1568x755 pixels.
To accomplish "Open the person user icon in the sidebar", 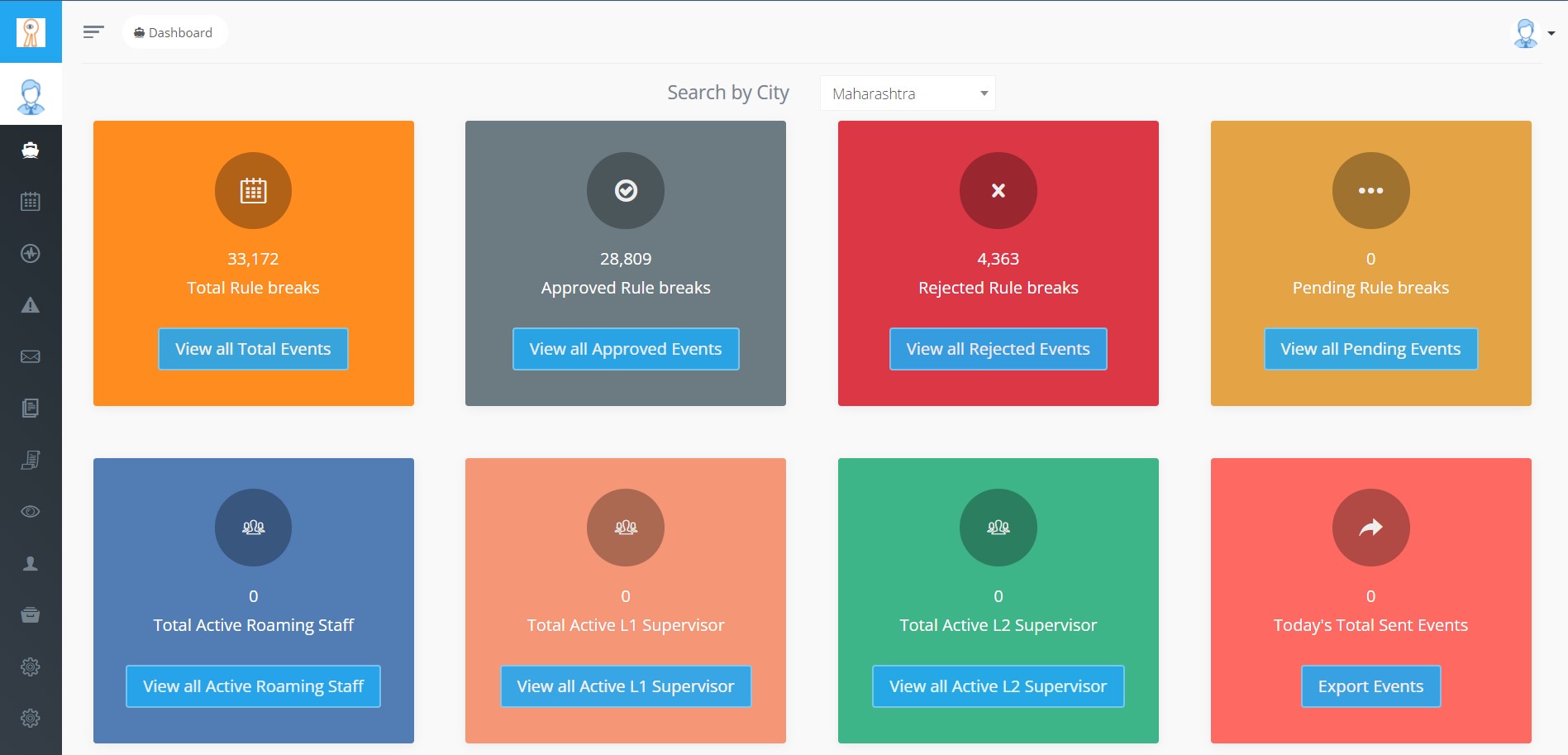I will [31, 563].
